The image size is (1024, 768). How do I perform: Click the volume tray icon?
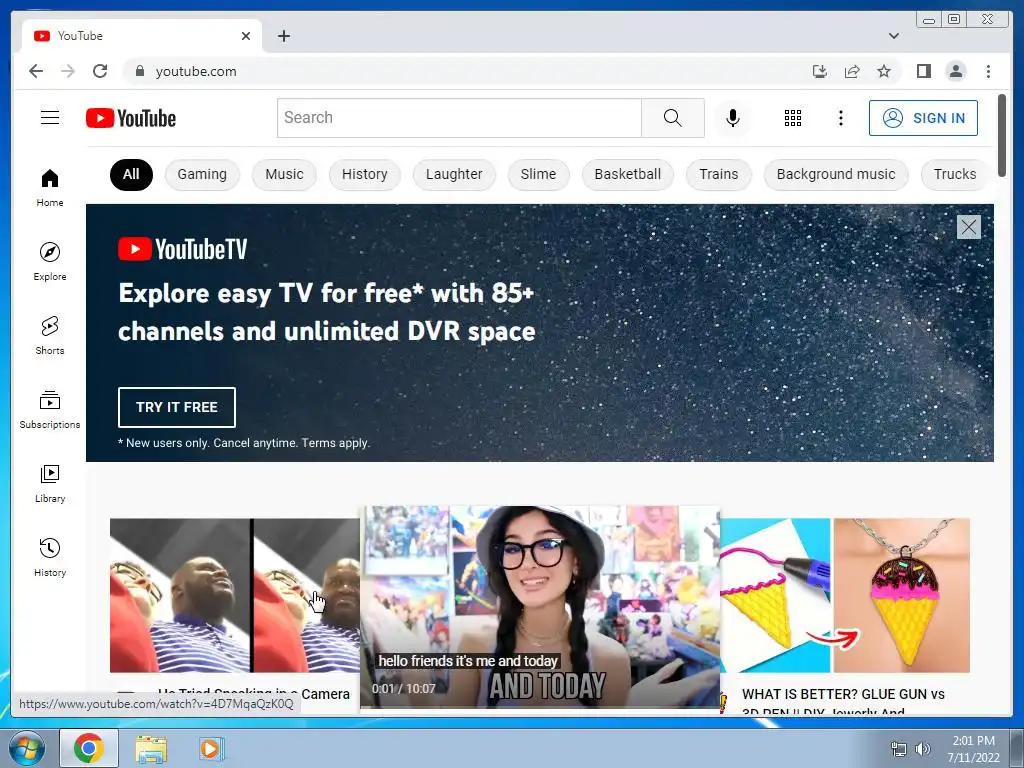pyautogui.click(x=922, y=749)
